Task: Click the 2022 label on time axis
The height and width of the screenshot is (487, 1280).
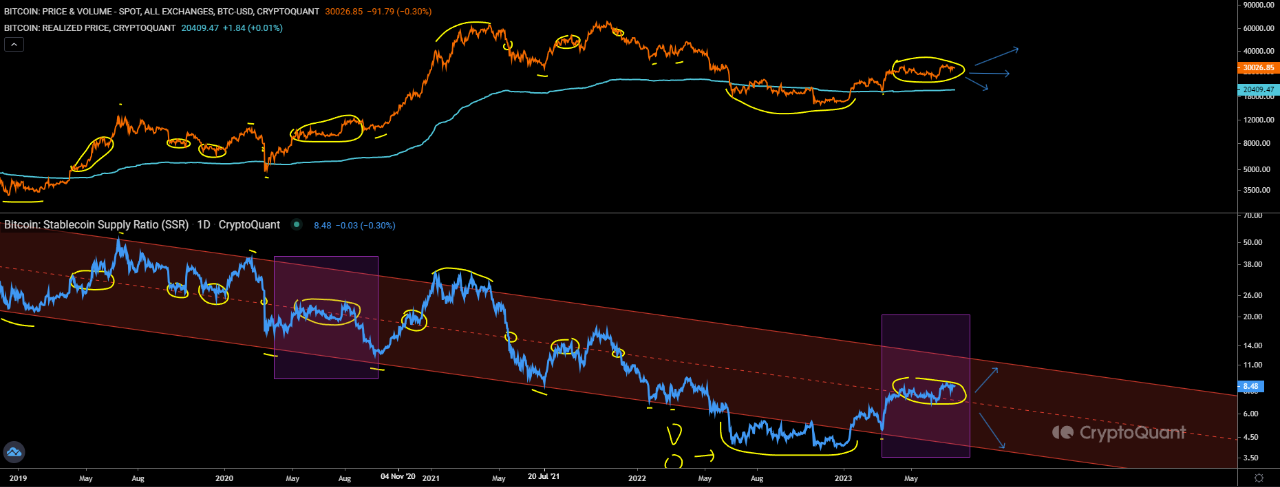Action: click(x=638, y=478)
